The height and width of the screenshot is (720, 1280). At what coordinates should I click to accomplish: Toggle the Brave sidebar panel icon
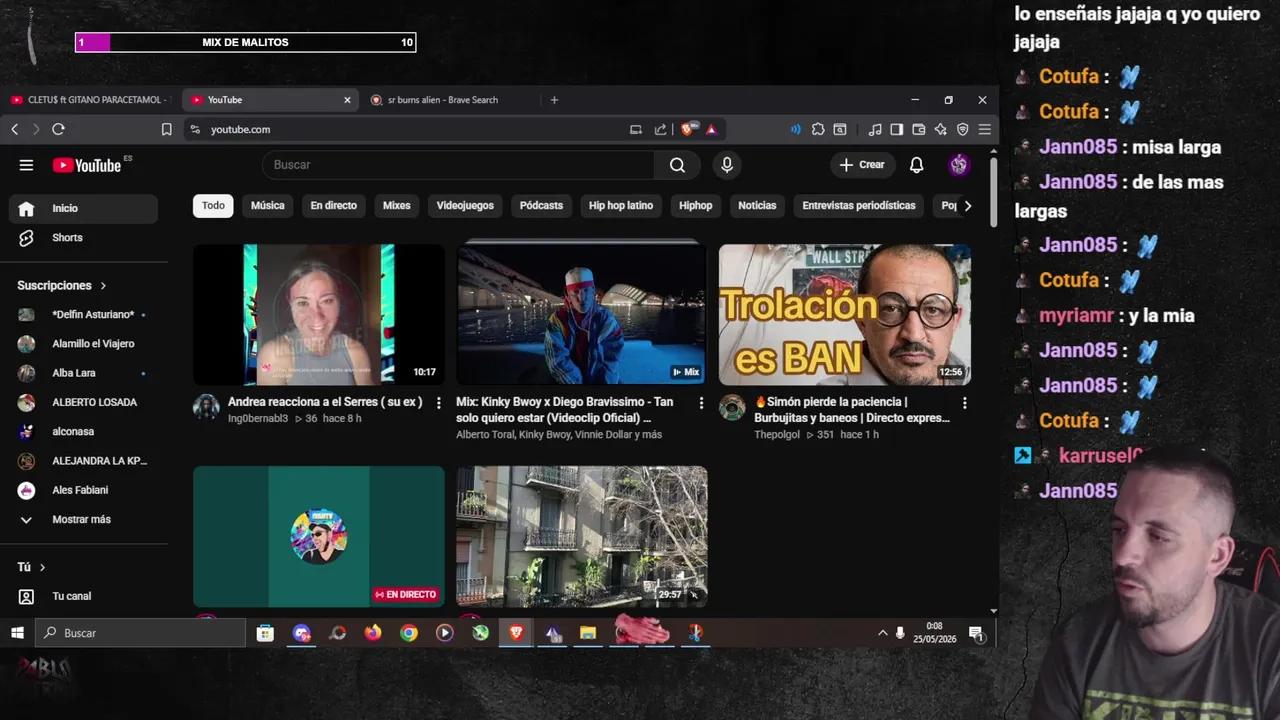click(897, 129)
